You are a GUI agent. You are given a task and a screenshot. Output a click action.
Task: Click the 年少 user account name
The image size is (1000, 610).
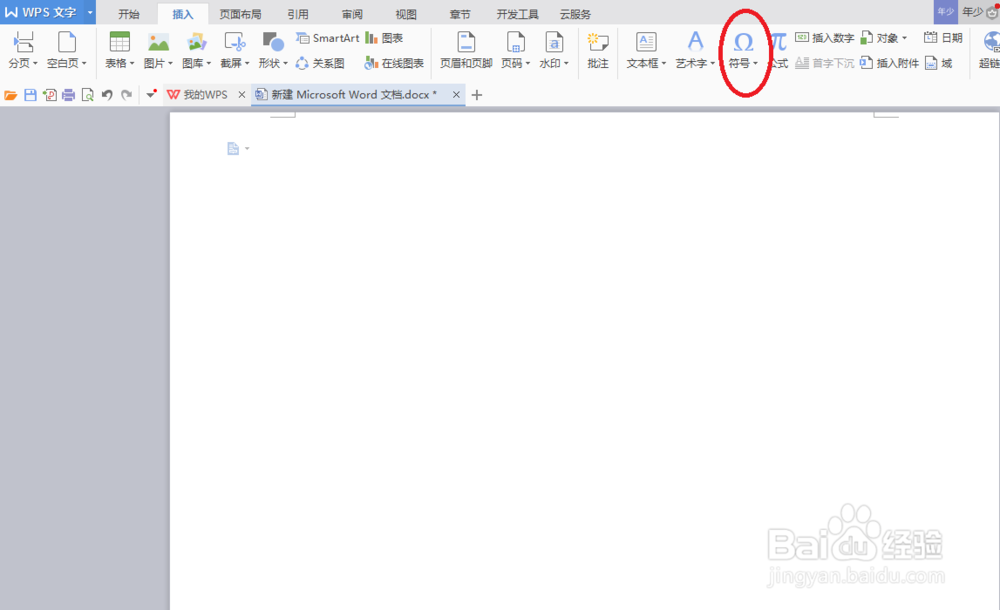coord(973,12)
